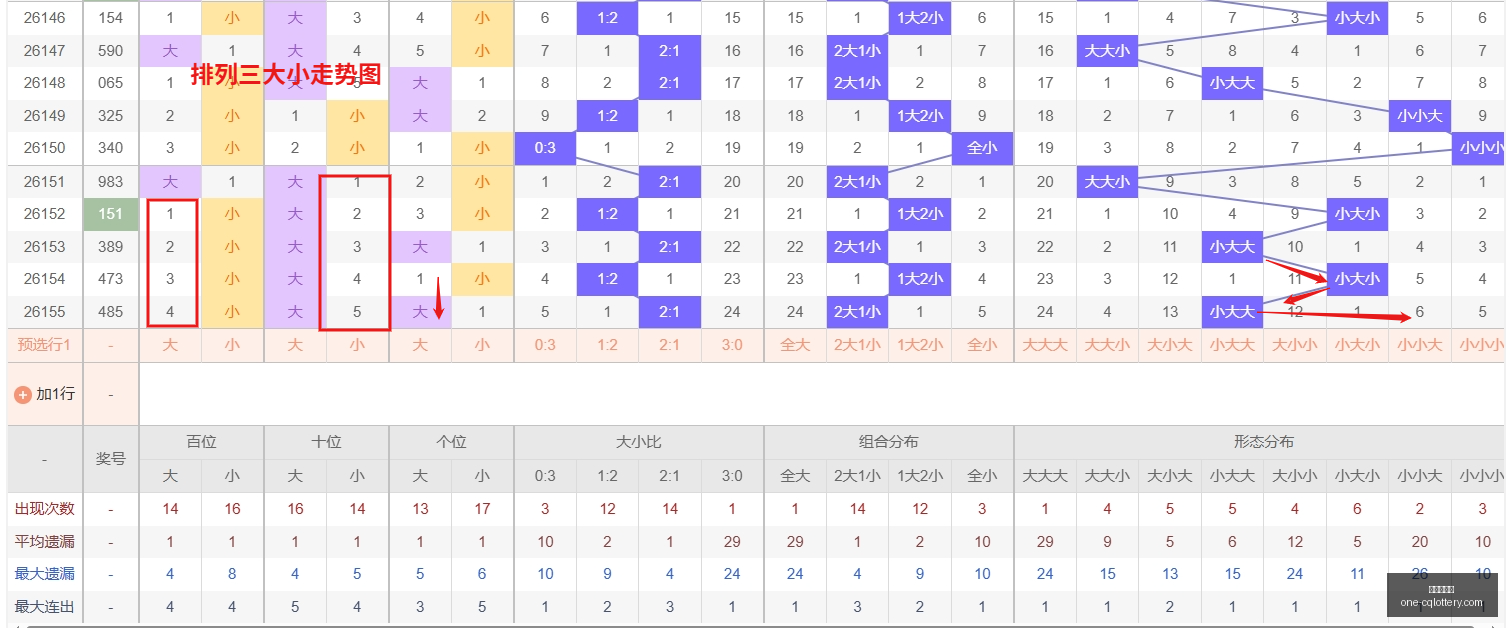Click the 0:3 highlighted cell in row 26150
This screenshot has width=1509, height=628.
[x=545, y=148]
